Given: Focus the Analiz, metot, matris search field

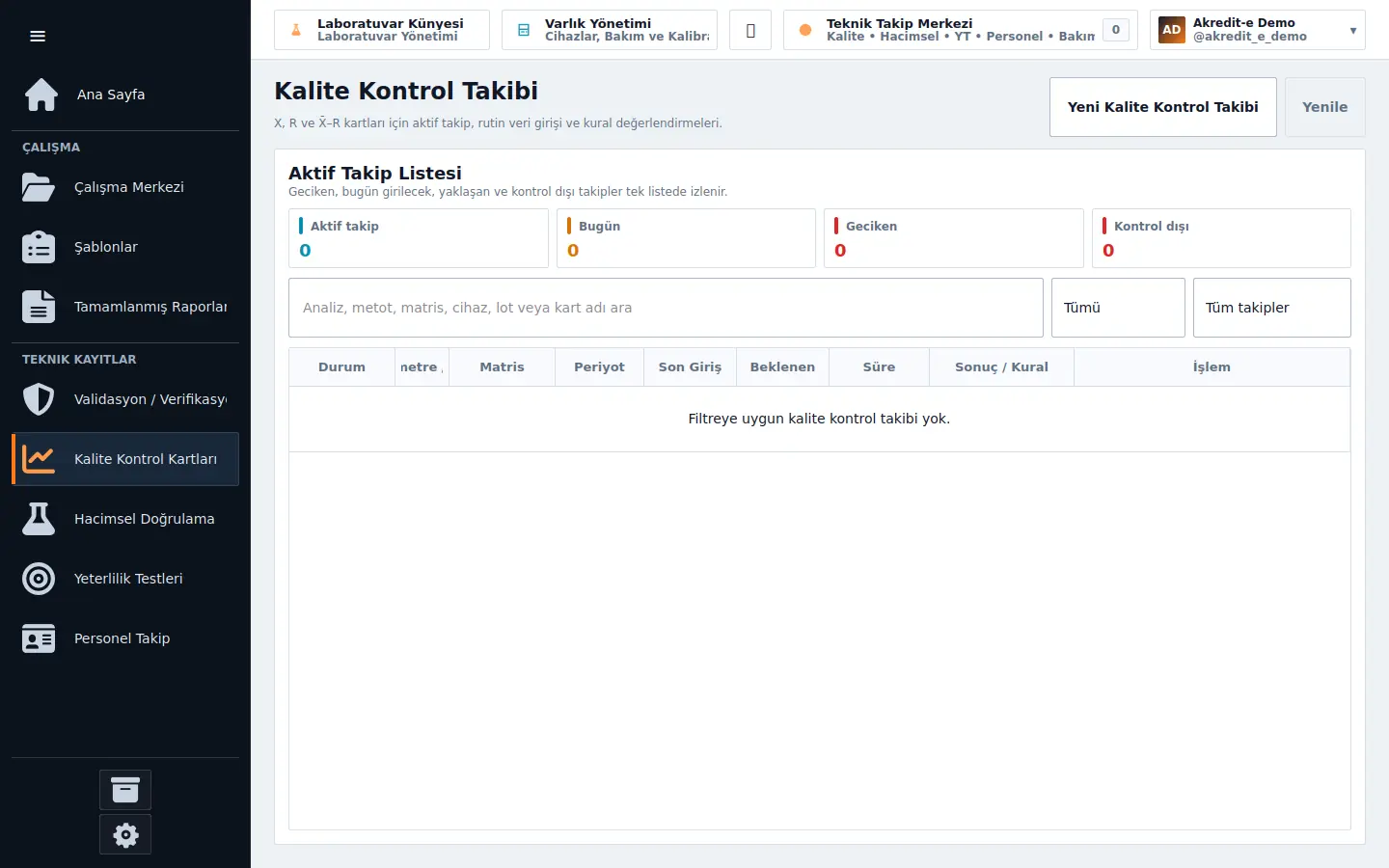Looking at the screenshot, I should (x=666, y=308).
